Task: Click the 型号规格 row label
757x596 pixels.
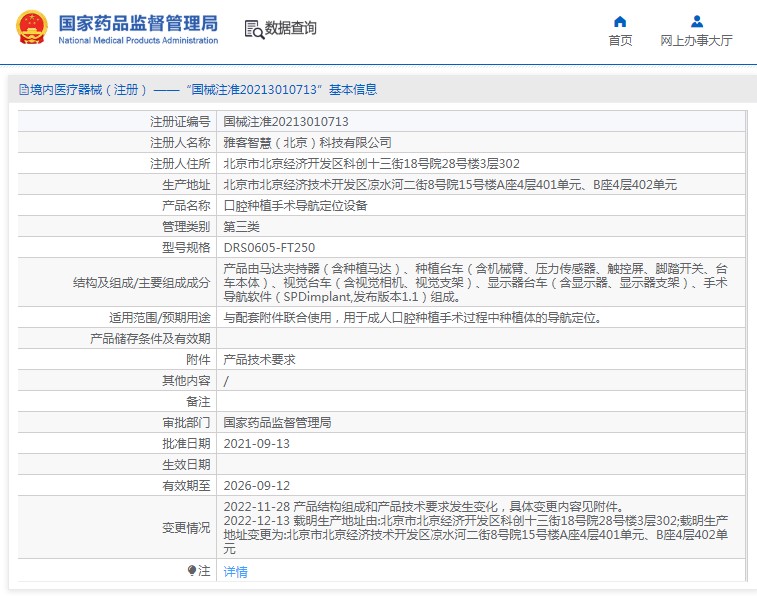Action: click(186, 248)
